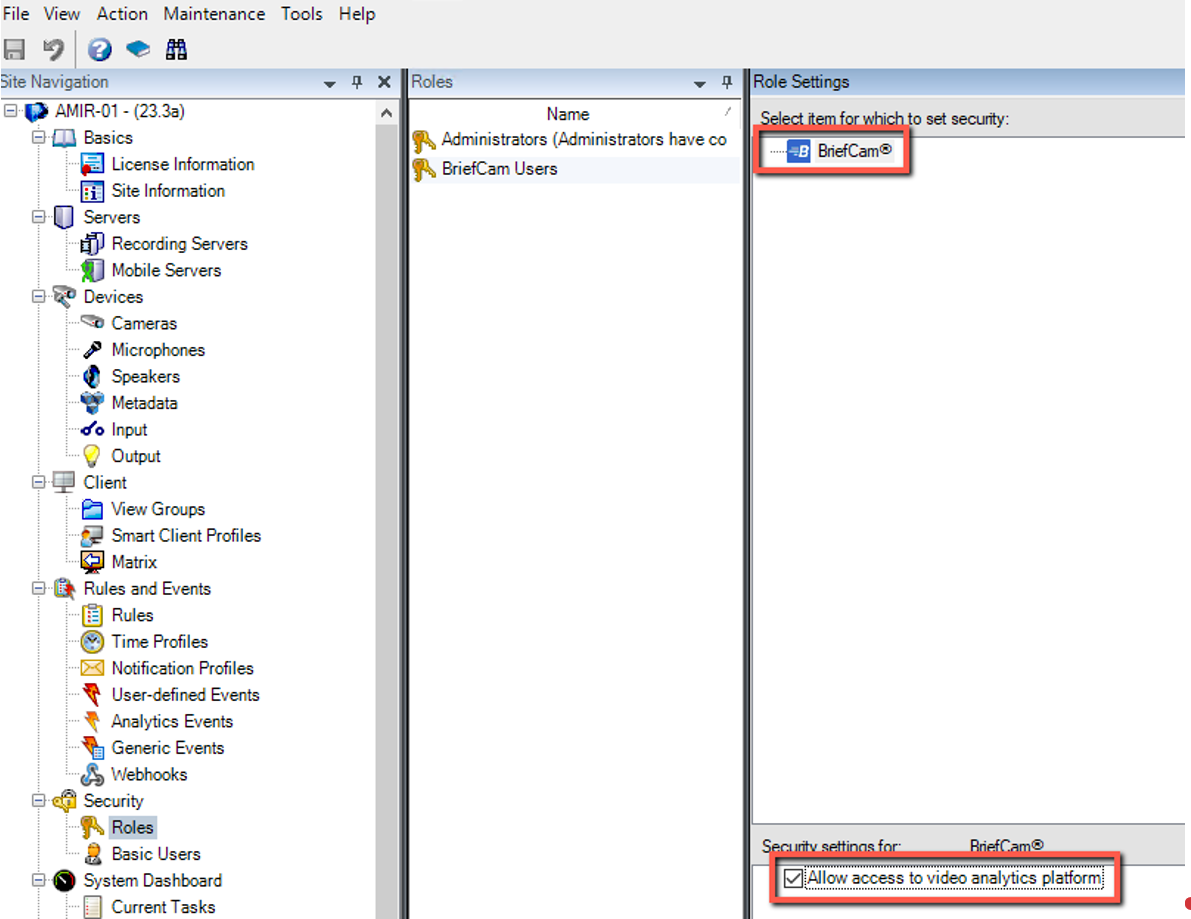Select Analytics Events in the tree
The height and width of the screenshot is (919, 1191).
pos(172,722)
